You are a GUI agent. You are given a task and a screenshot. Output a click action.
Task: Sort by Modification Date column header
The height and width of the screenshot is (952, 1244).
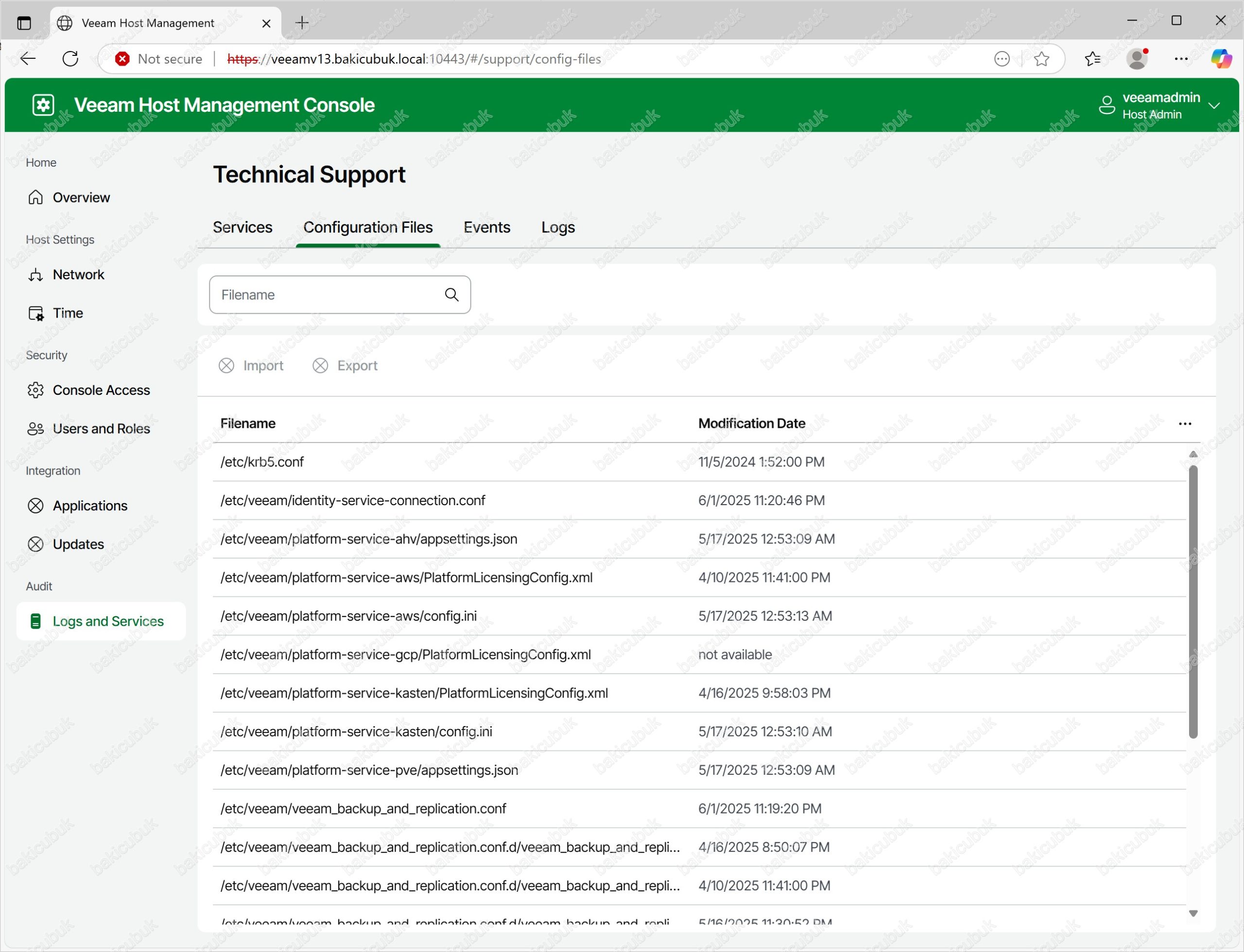tap(751, 424)
